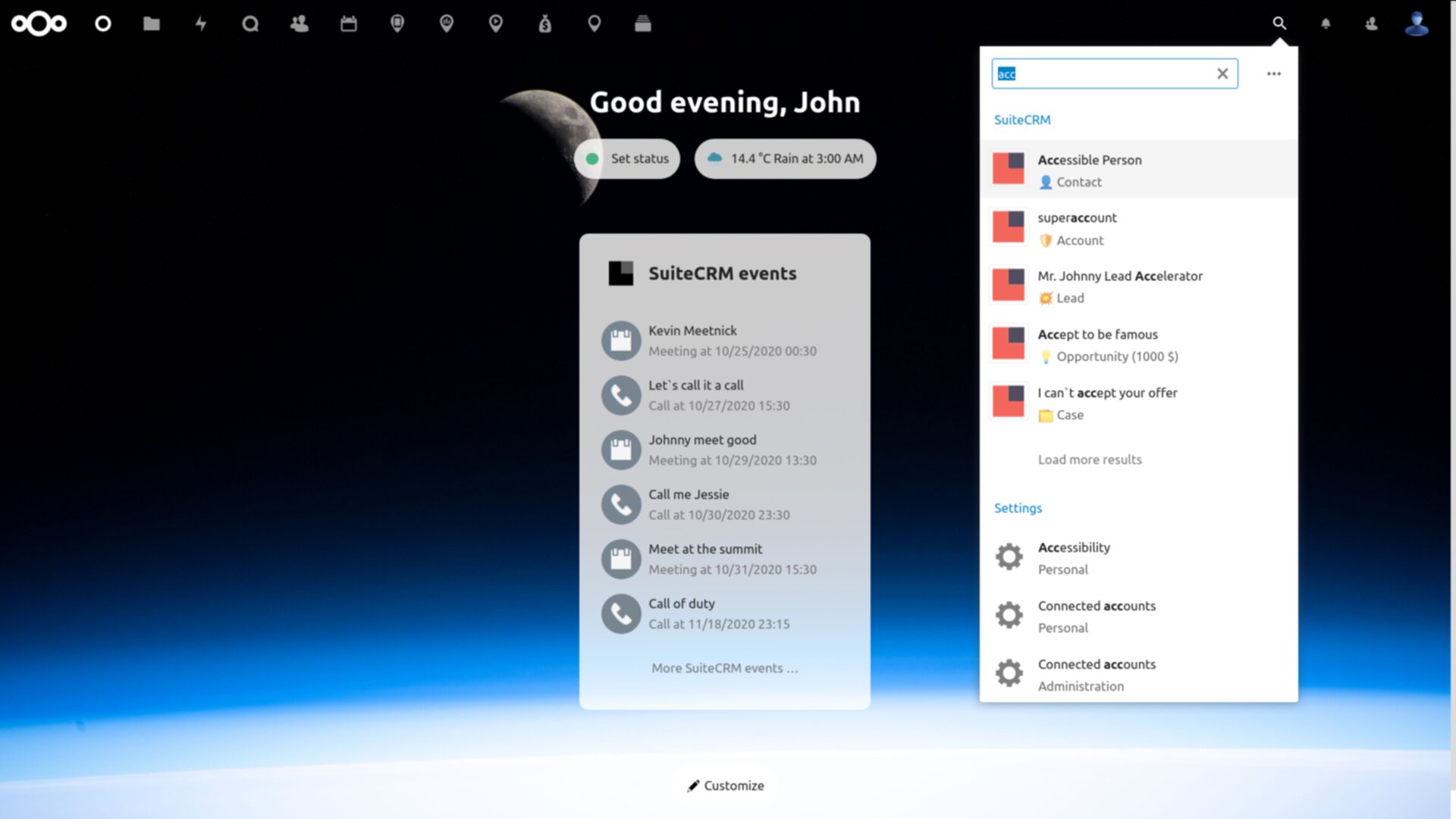Click the Customize button
The height and width of the screenshot is (819, 1456).
pyautogui.click(x=726, y=786)
